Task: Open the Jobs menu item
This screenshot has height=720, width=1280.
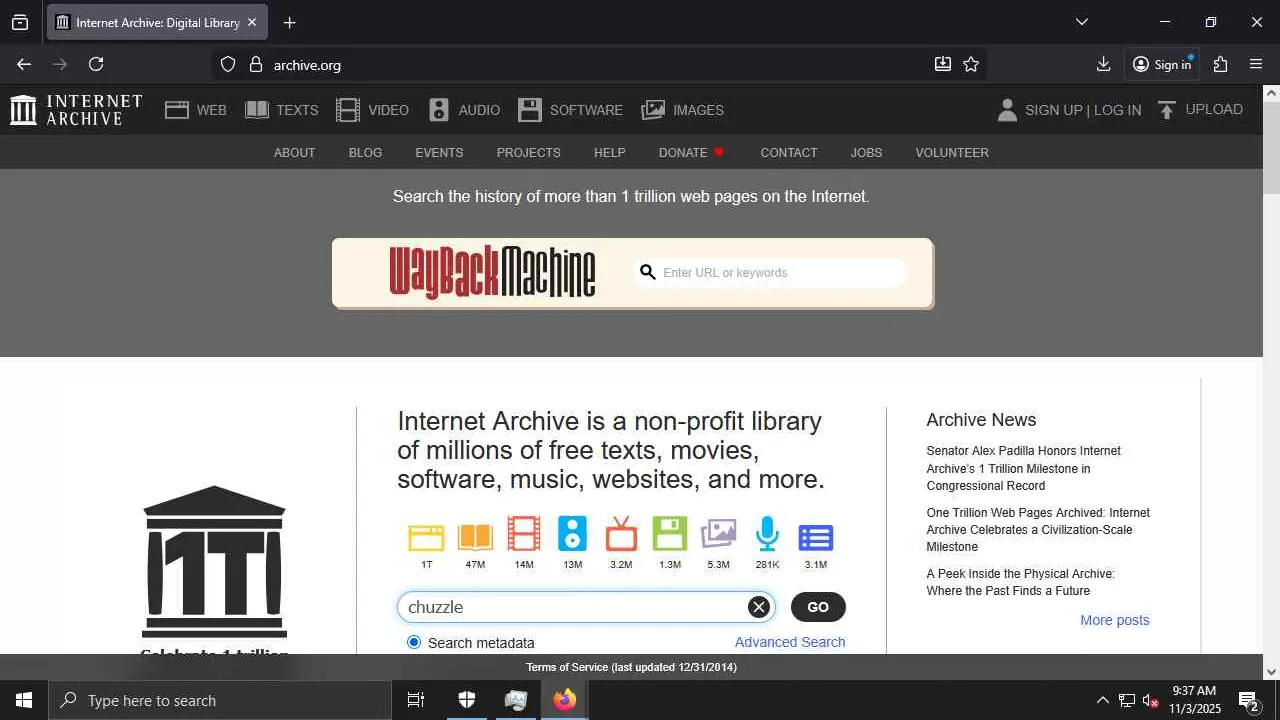Action: [x=866, y=153]
